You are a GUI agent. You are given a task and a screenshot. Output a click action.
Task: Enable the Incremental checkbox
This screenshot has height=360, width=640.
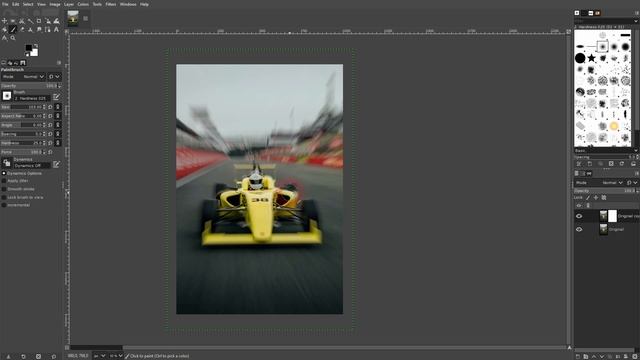(4, 205)
